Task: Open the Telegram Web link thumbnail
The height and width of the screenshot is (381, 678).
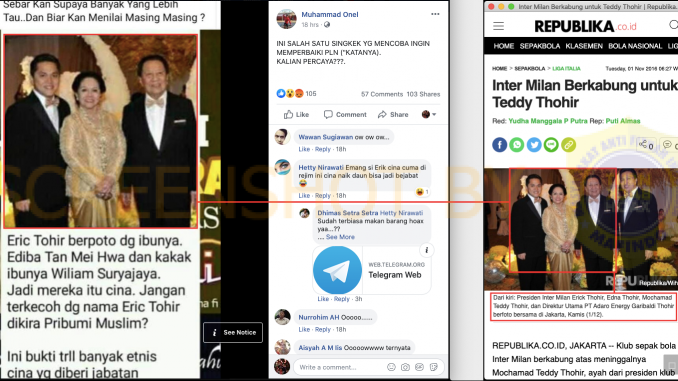Action: pos(337,270)
